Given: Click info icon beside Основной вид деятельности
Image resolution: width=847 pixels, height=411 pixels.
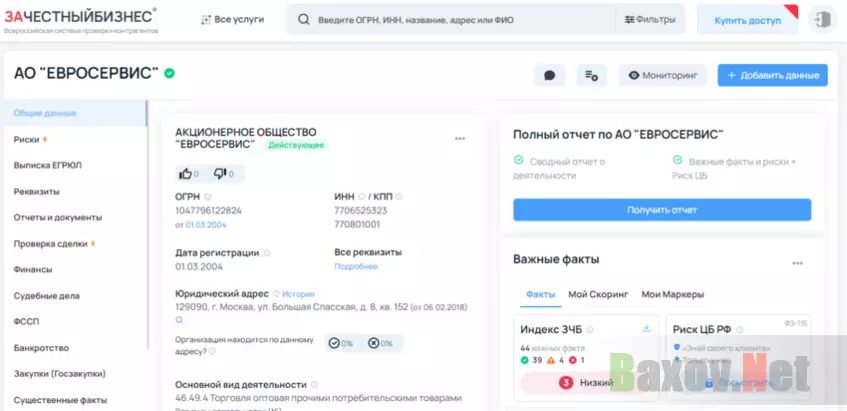Looking at the screenshot, I should click(x=314, y=385).
